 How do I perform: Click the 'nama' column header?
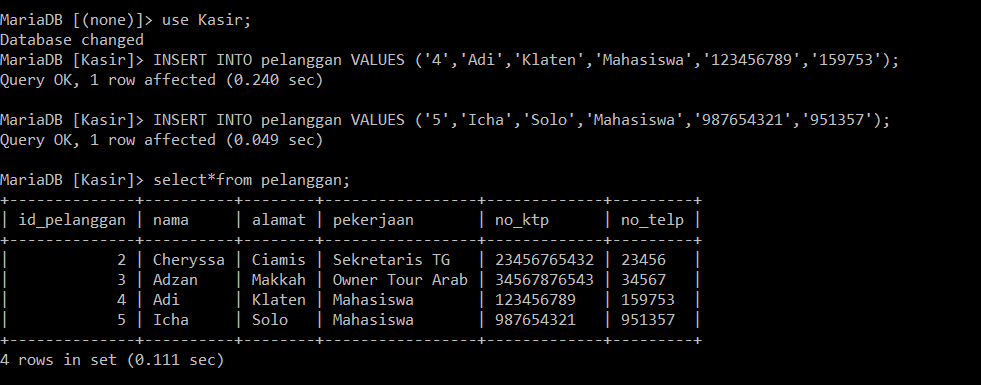[171, 220]
